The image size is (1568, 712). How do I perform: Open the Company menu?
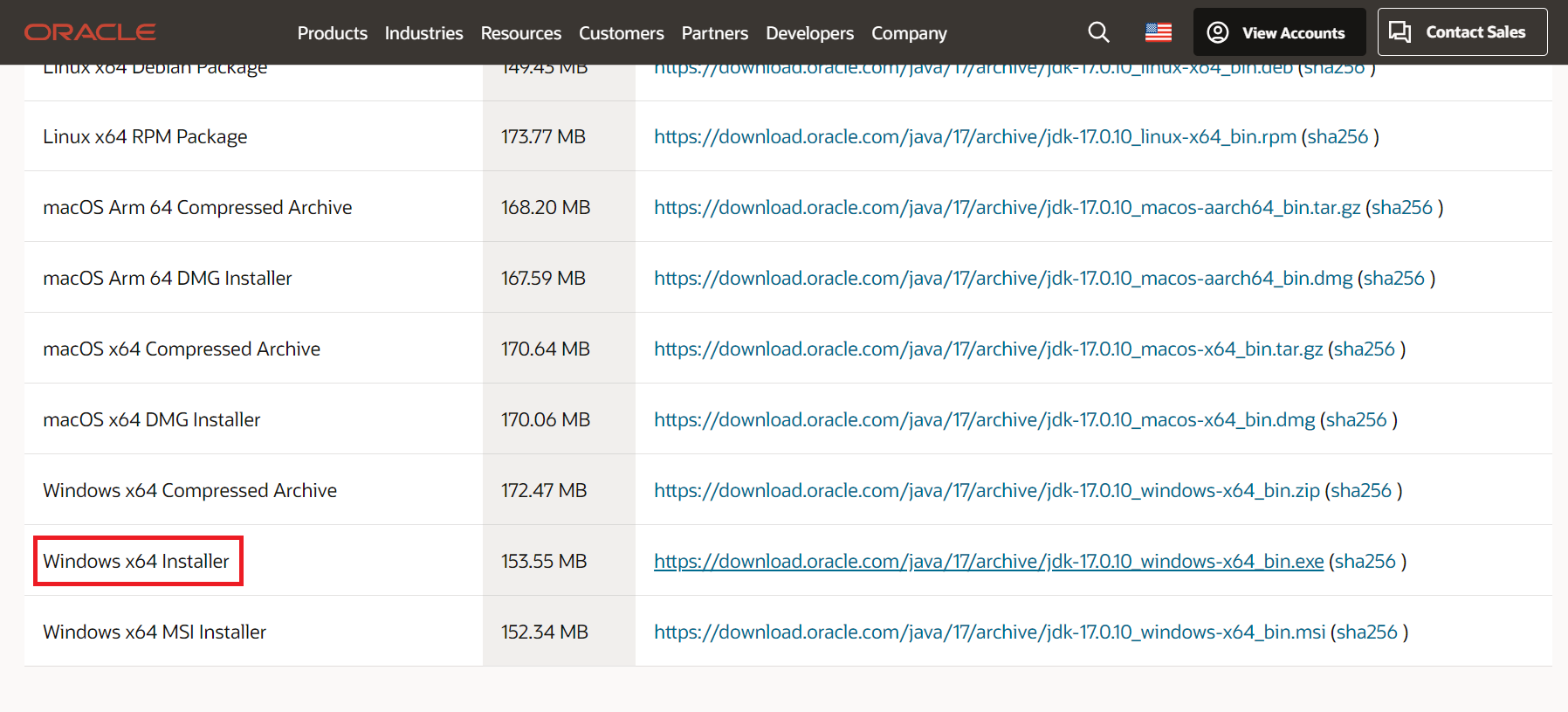909,33
